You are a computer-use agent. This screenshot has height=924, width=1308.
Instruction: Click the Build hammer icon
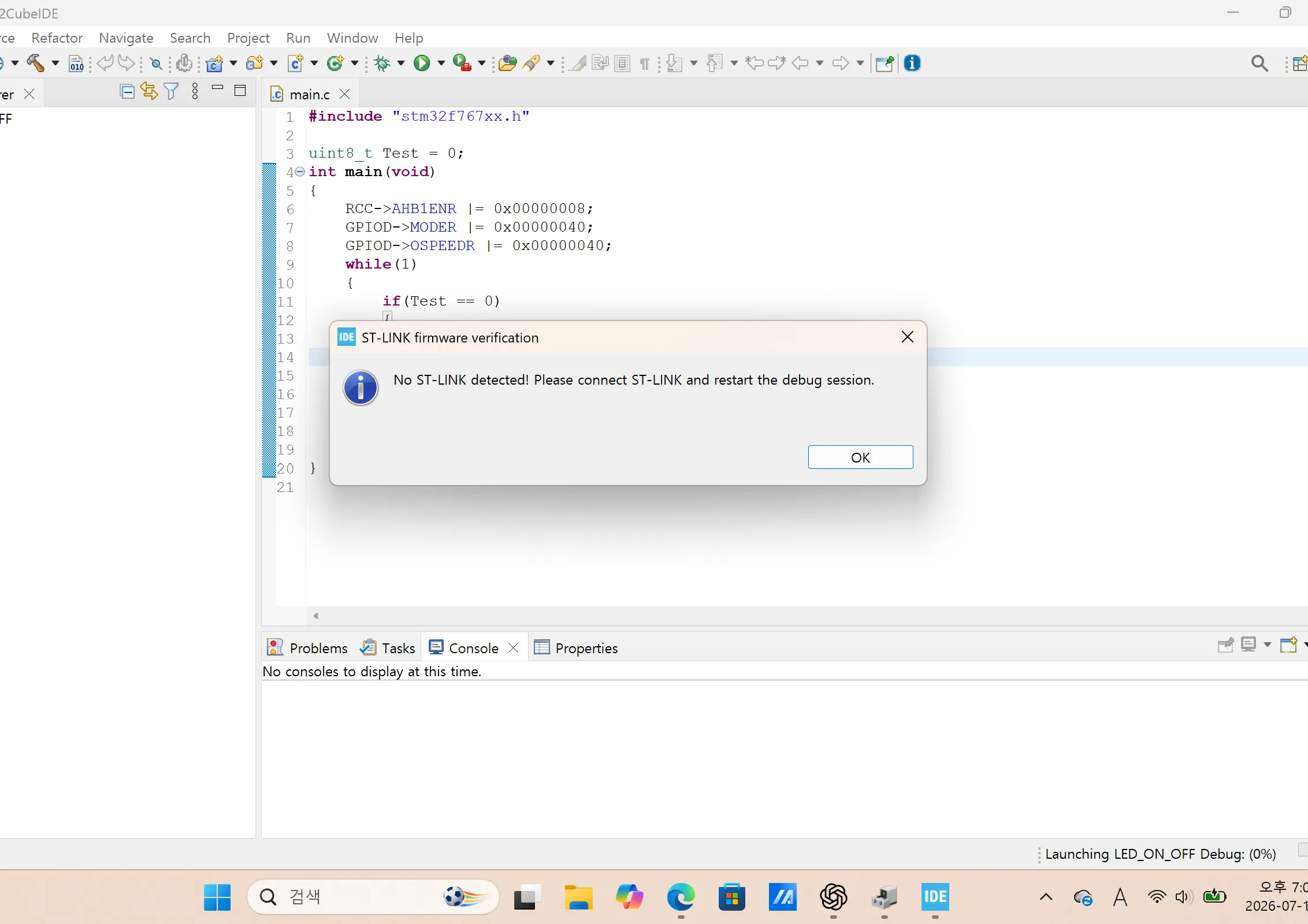(x=36, y=63)
